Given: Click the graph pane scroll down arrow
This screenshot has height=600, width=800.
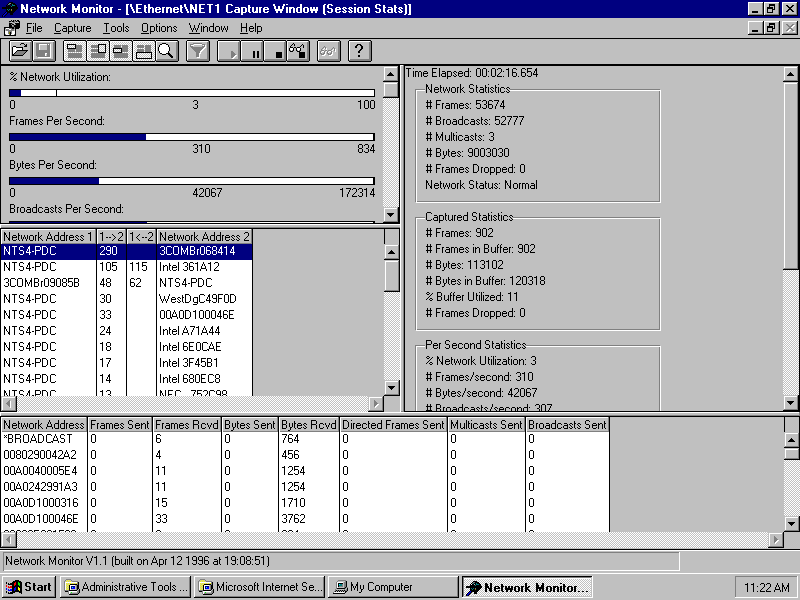Looking at the screenshot, I should [x=391, y=214].
